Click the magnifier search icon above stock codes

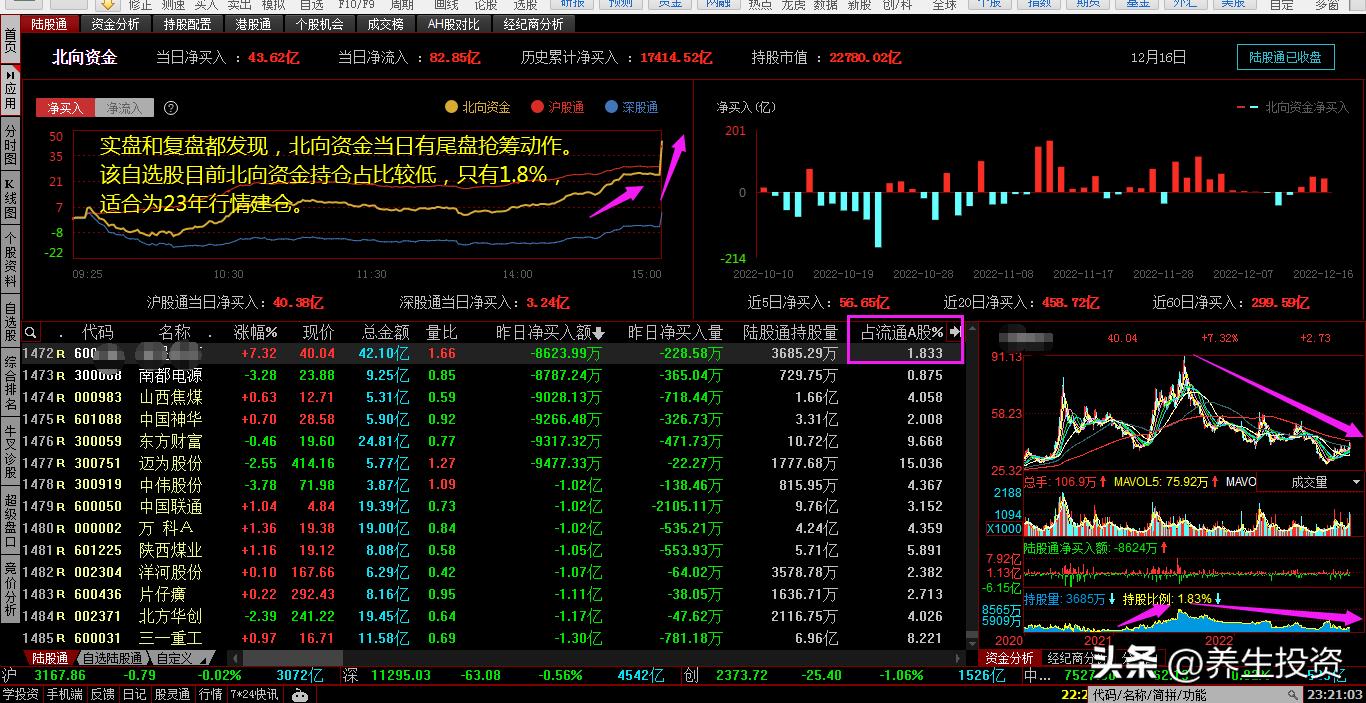click(28, 331)
